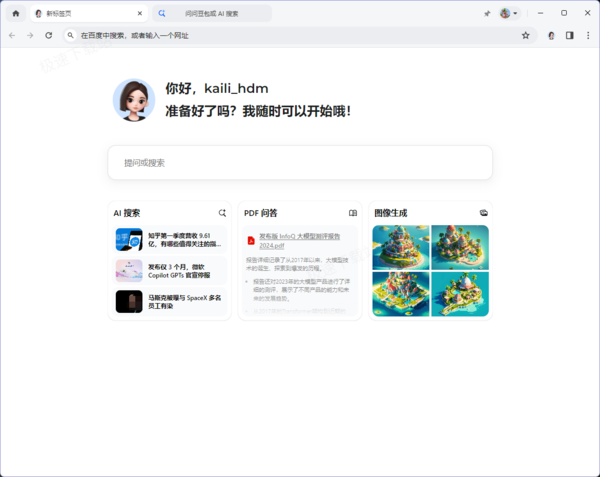This screenshot has width=600, height=477.
Task: Bookmark this page with the star icon
Action: pos(525,36)
